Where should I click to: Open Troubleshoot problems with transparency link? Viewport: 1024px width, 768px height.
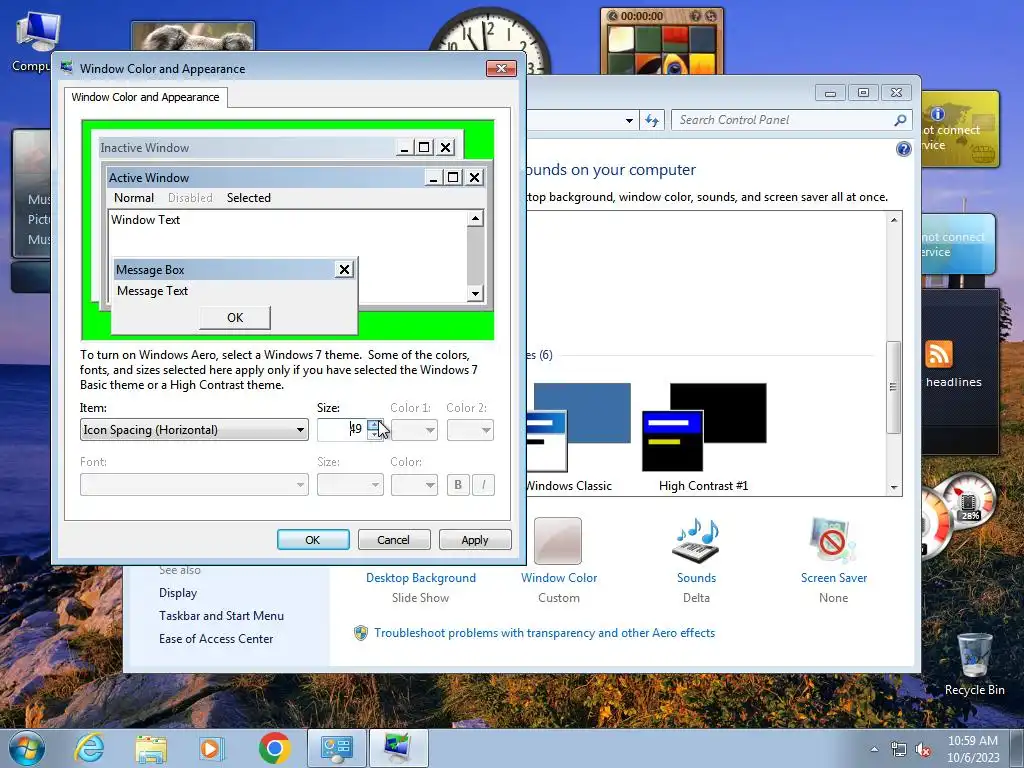[545, 633]
